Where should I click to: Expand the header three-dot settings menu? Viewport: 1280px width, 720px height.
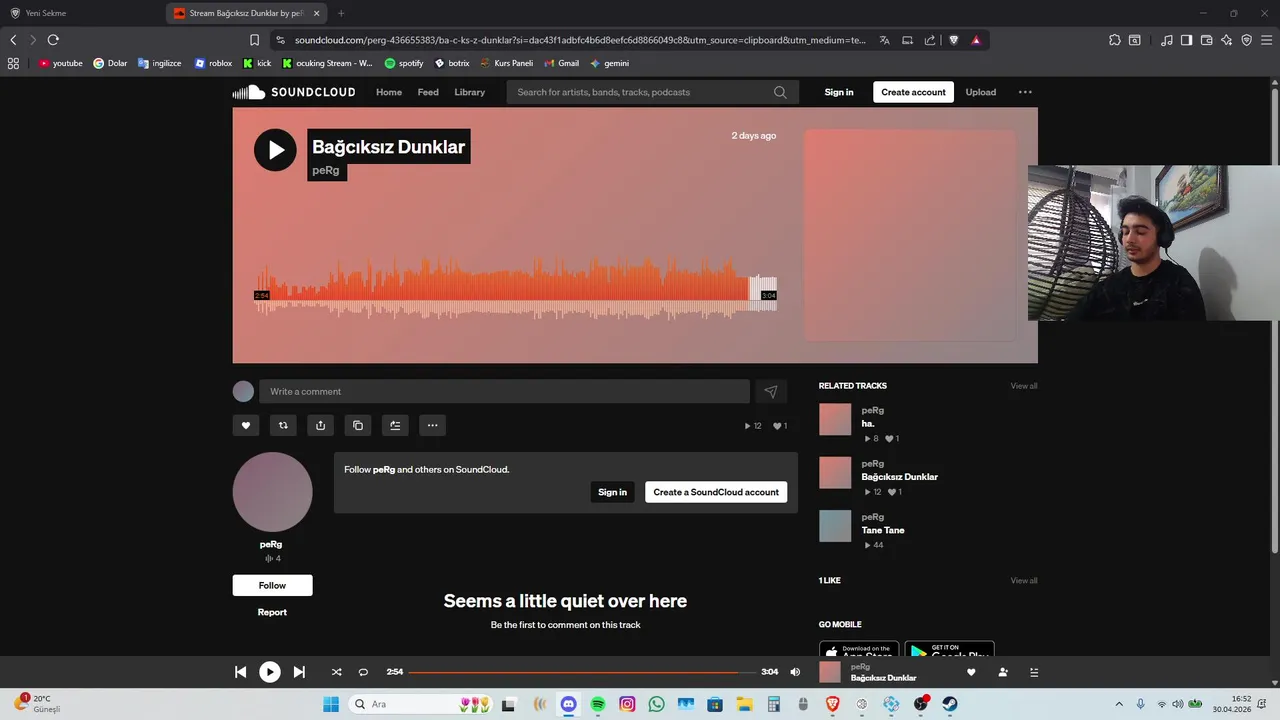pos(1025,92)
